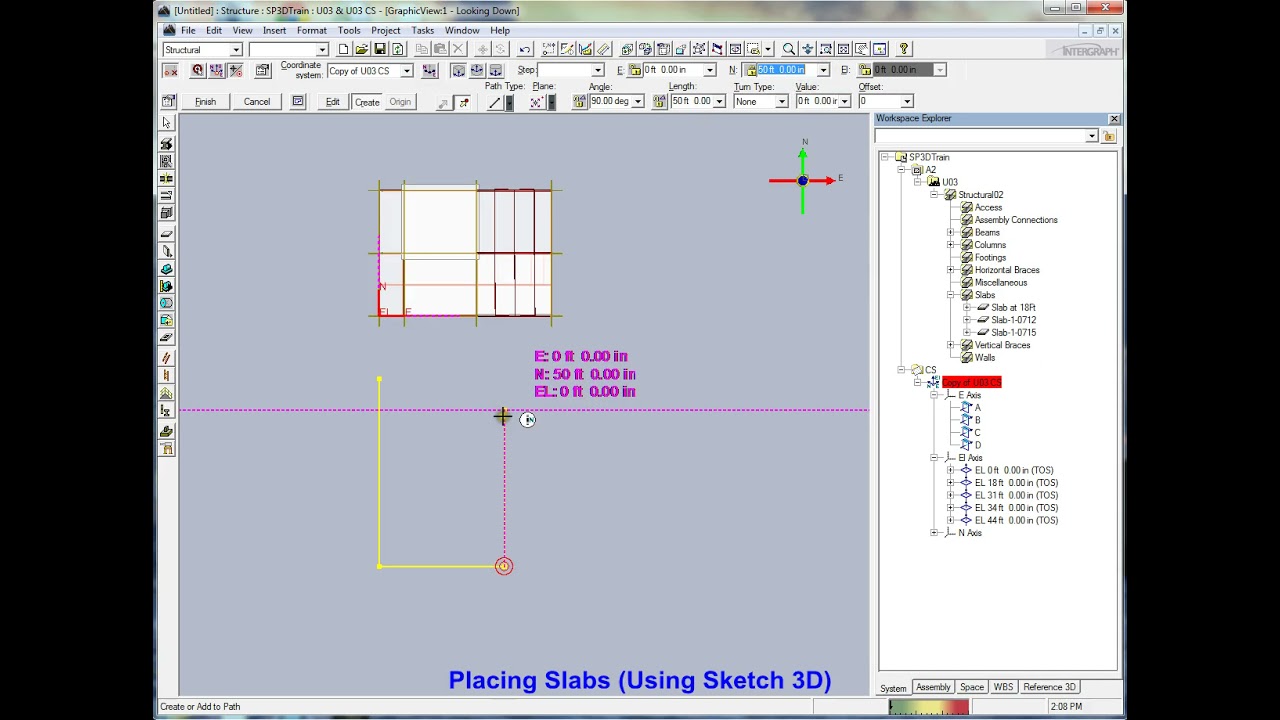Click the Finish button
Viewport: 1280px width, 720px height.
click(205, 102)
